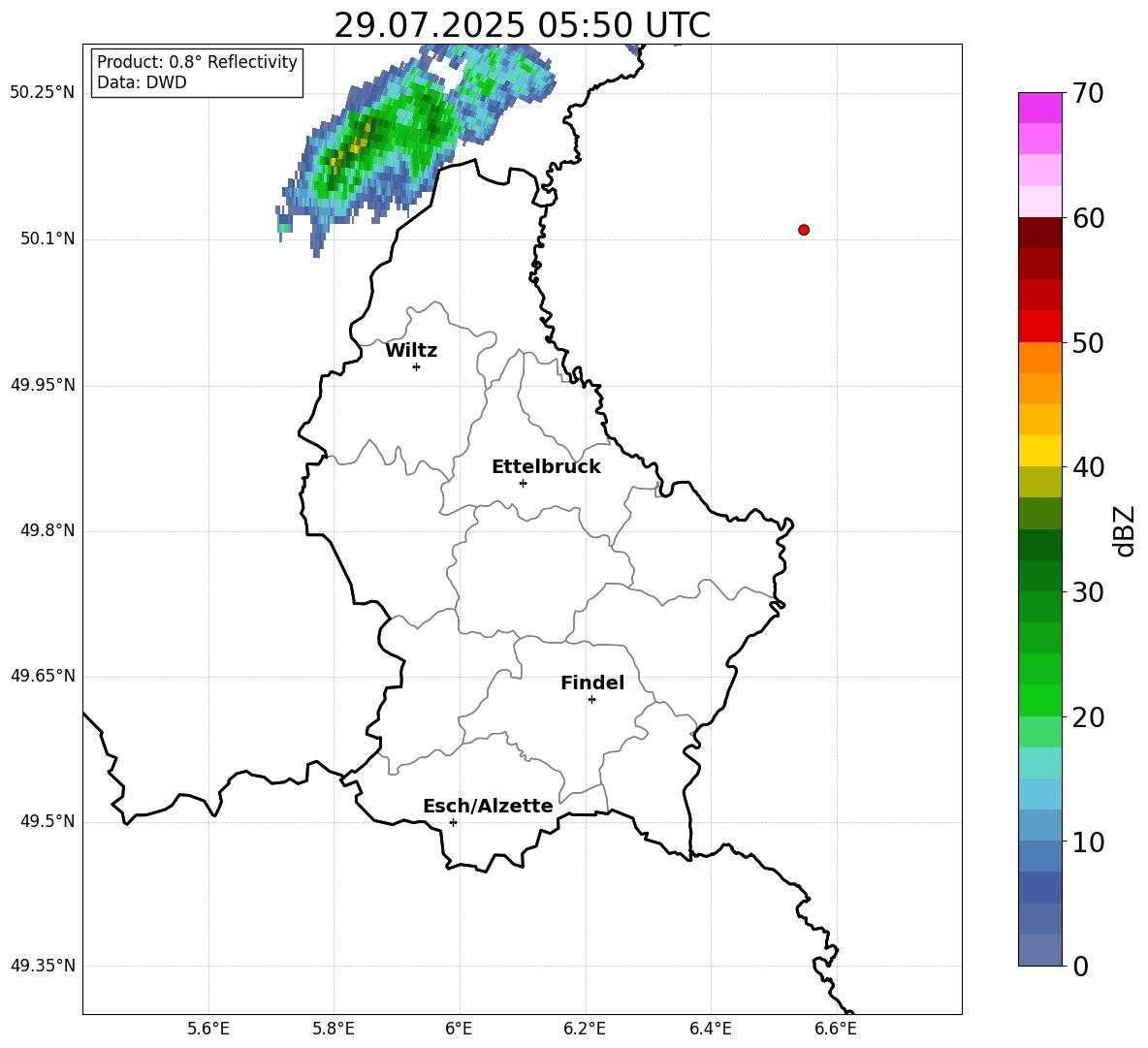
Task: Click the Ettelbruck city label
Action: click(x=546, y=467)
